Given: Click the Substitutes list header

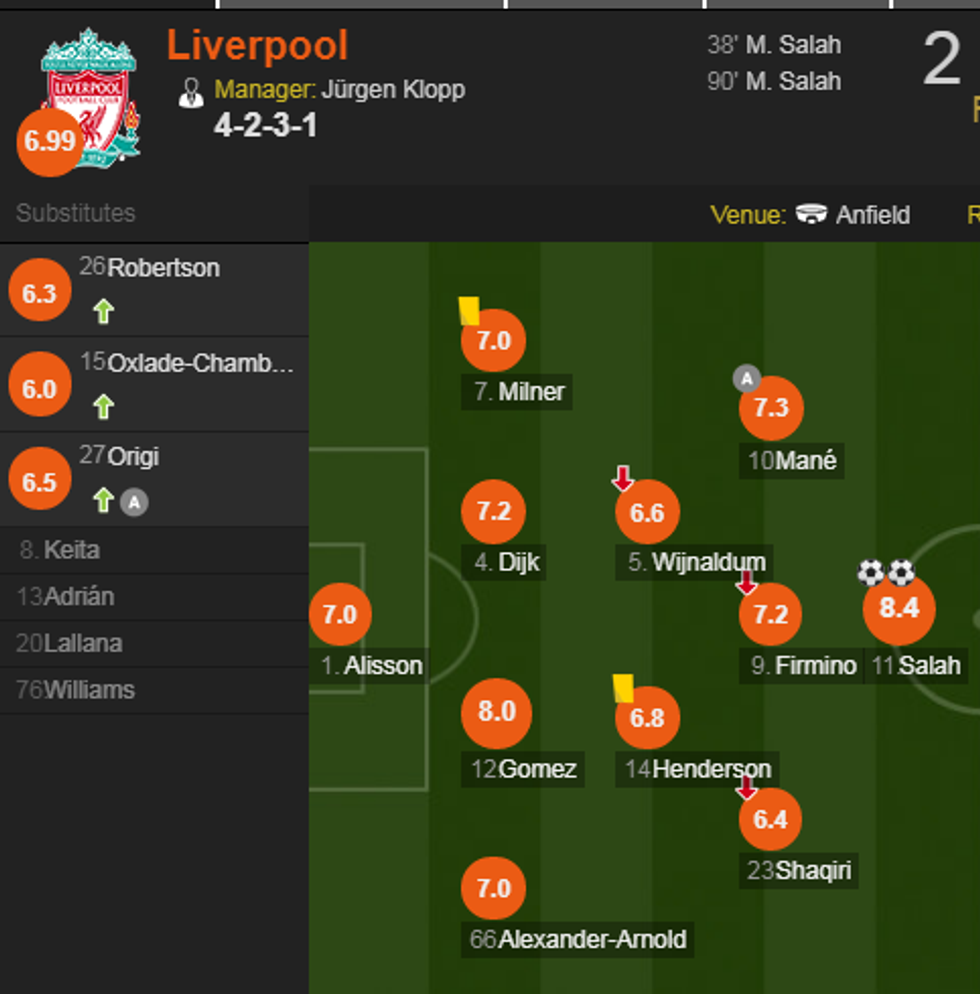Looking at the screenshot, I should coord(75,213).
